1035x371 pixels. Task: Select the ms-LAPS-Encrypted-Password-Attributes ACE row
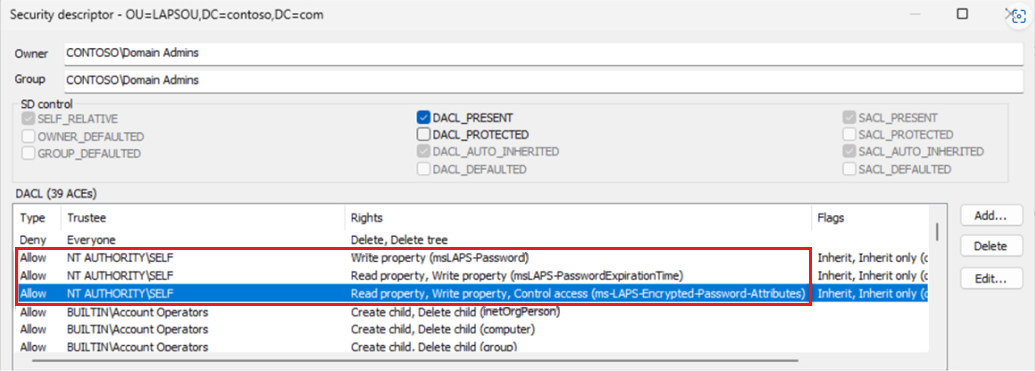coord(471,293)
